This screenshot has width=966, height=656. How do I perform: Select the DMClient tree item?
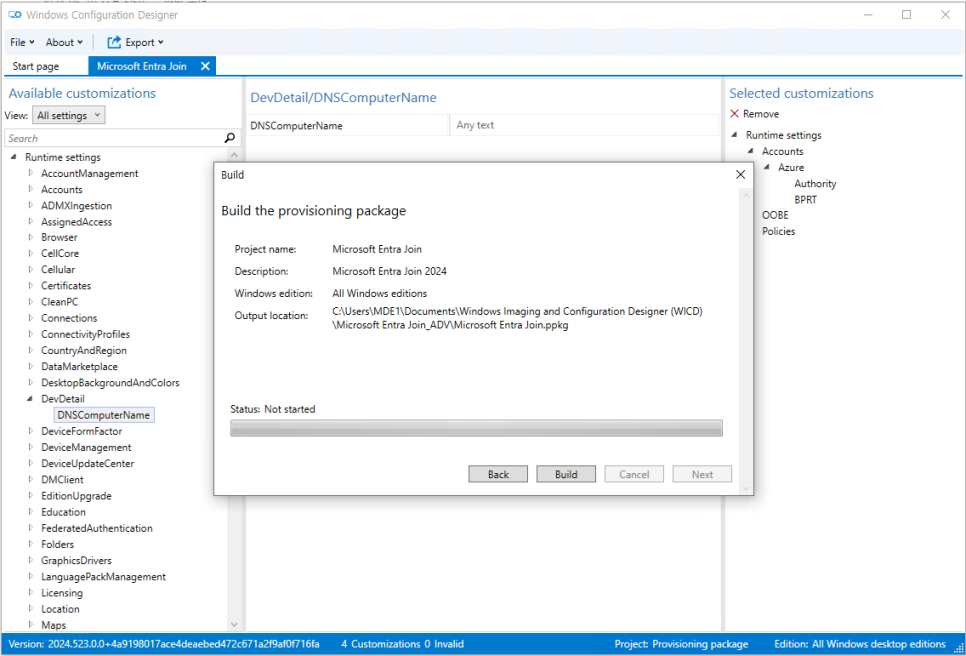point(62,479)
